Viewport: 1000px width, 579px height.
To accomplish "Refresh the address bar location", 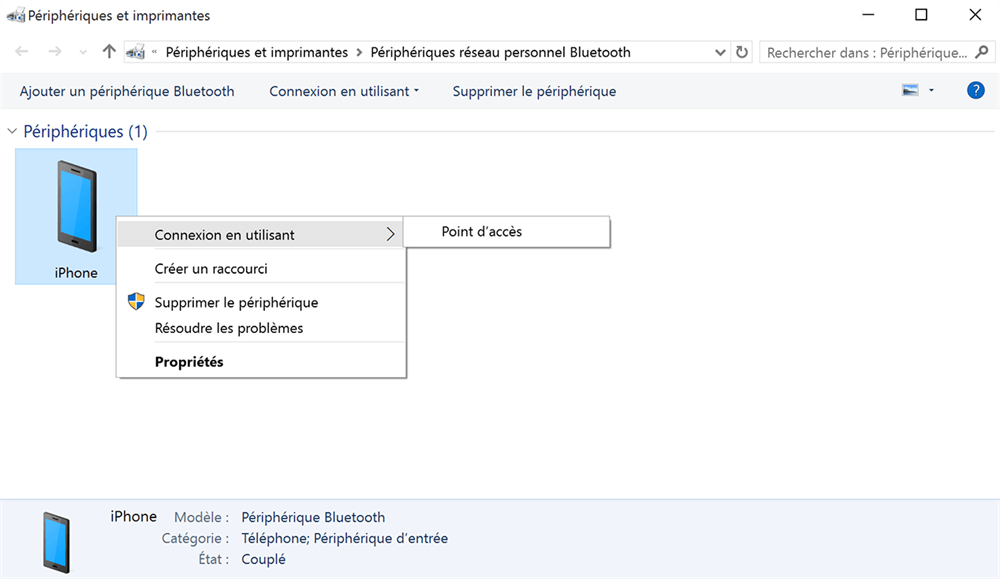I will (742, 52).
